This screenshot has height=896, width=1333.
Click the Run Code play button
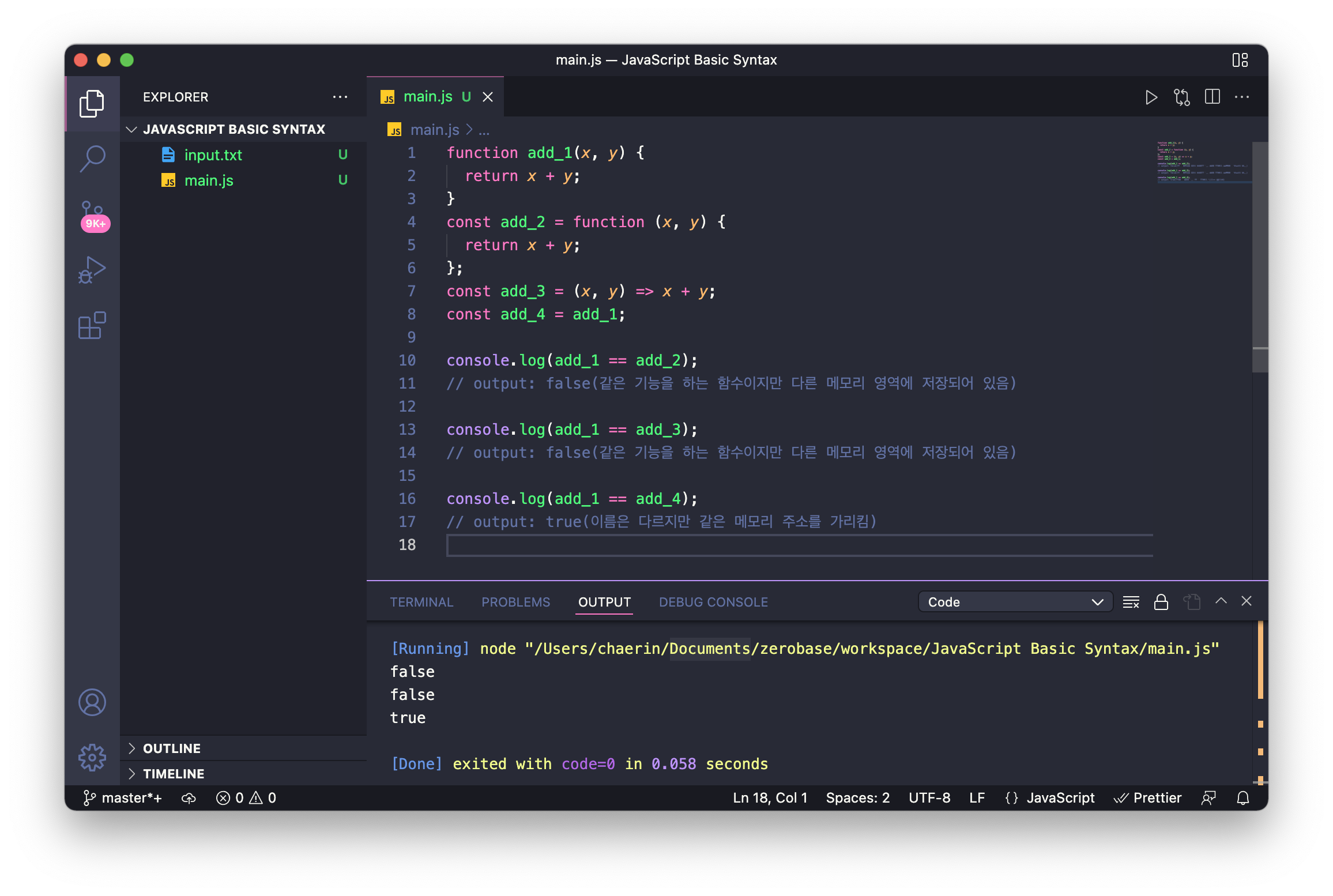click(x=1151, y=97)
